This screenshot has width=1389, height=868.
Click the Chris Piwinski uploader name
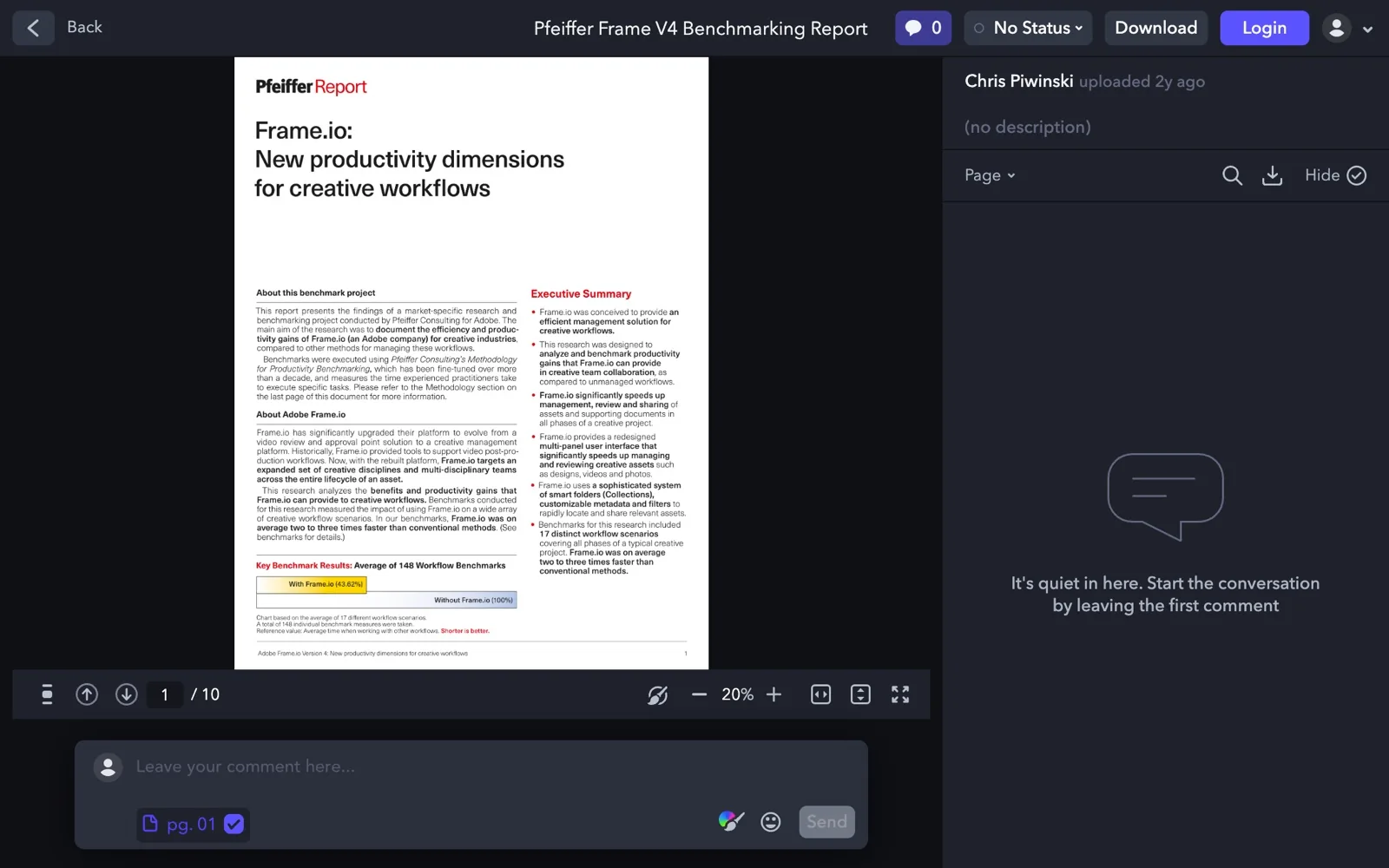(x=1019, y=81)
